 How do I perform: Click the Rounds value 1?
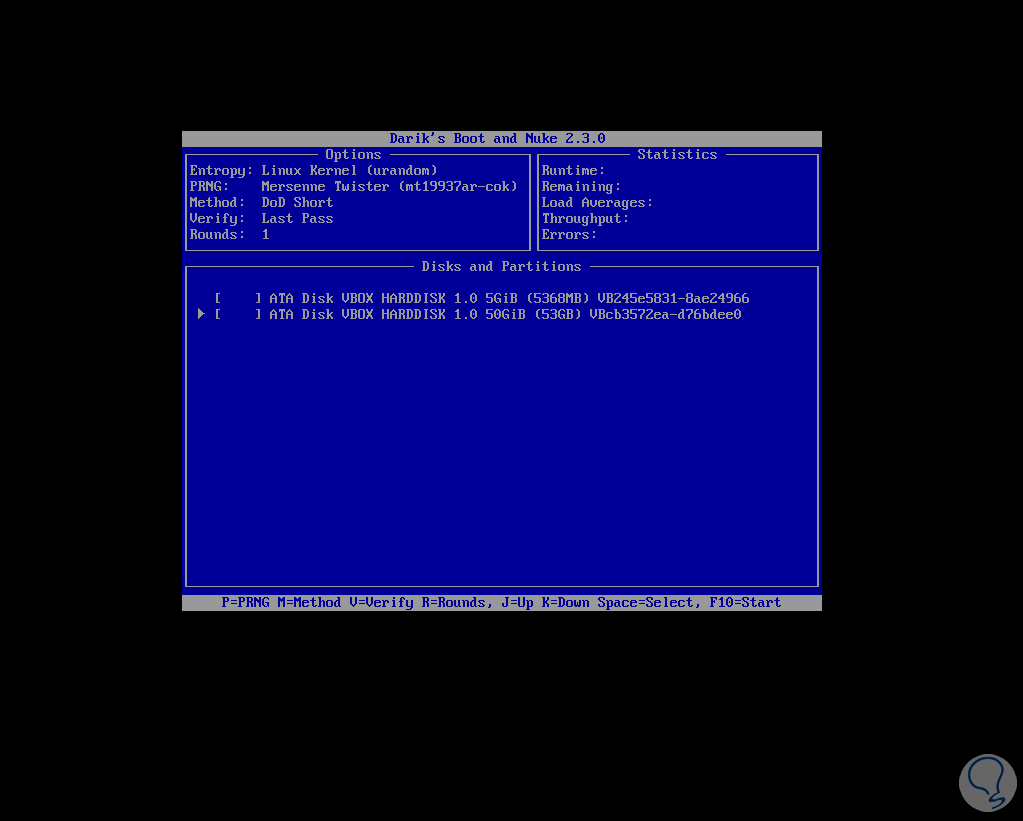266,234
